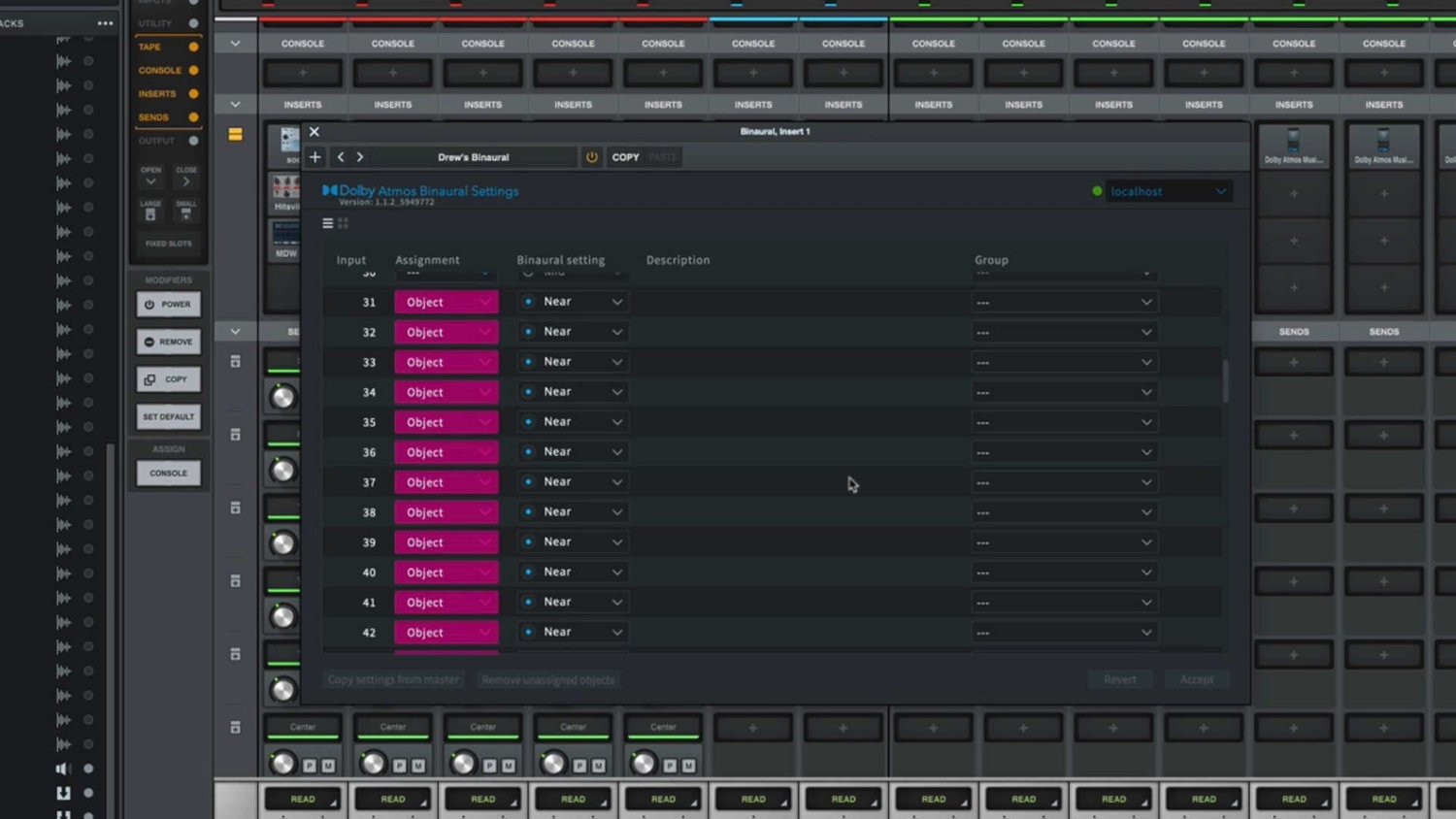The image size is (1456, 819).
Task: Select the SENDS category in the sidebar
Action: coord(152,116)
